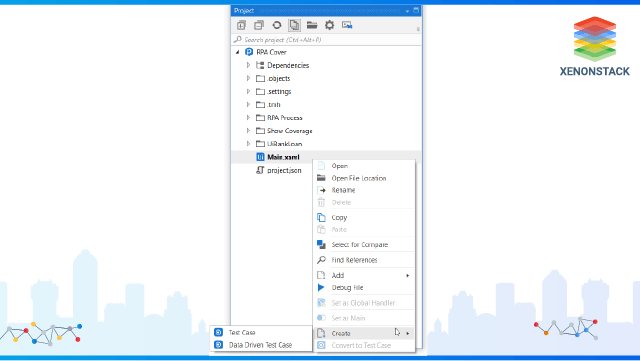Select the Show Coverage folder label
This screenshot has height=361, width=640.
(289, 131)
